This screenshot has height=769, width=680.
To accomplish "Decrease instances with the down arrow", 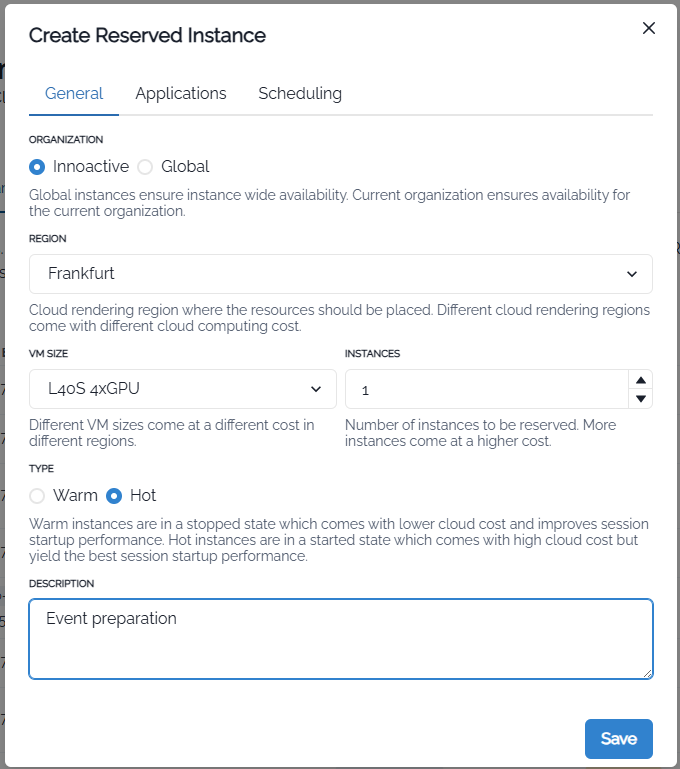I will [x=641, y=399].
